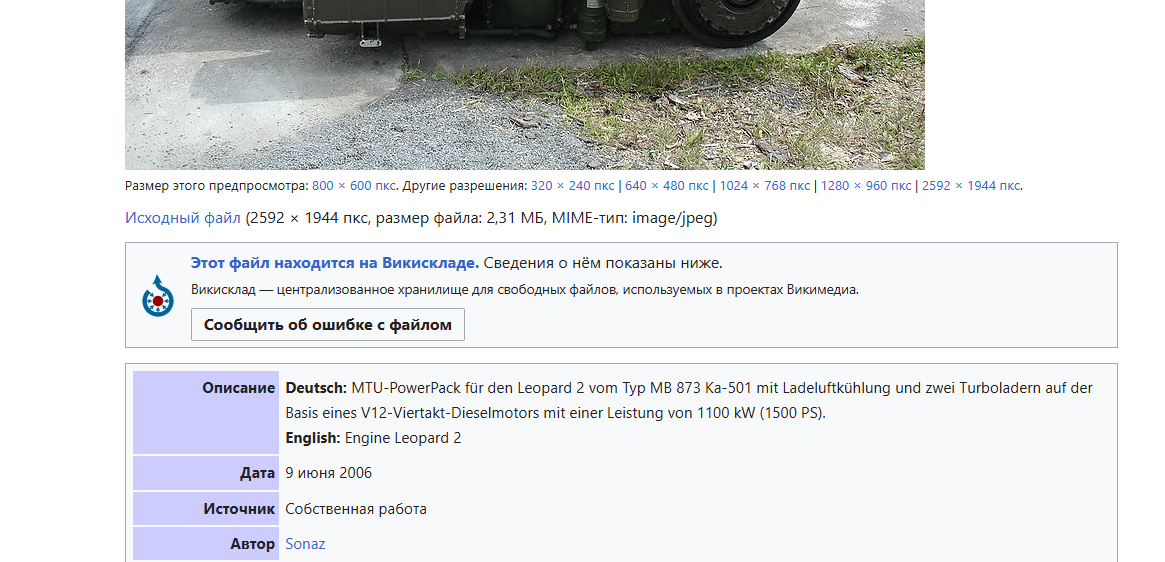Follow the 'Этот файл находится на Викискладе' link
Image resolution: width=1165 pixels, height=562 pixels.
[335, 263]
